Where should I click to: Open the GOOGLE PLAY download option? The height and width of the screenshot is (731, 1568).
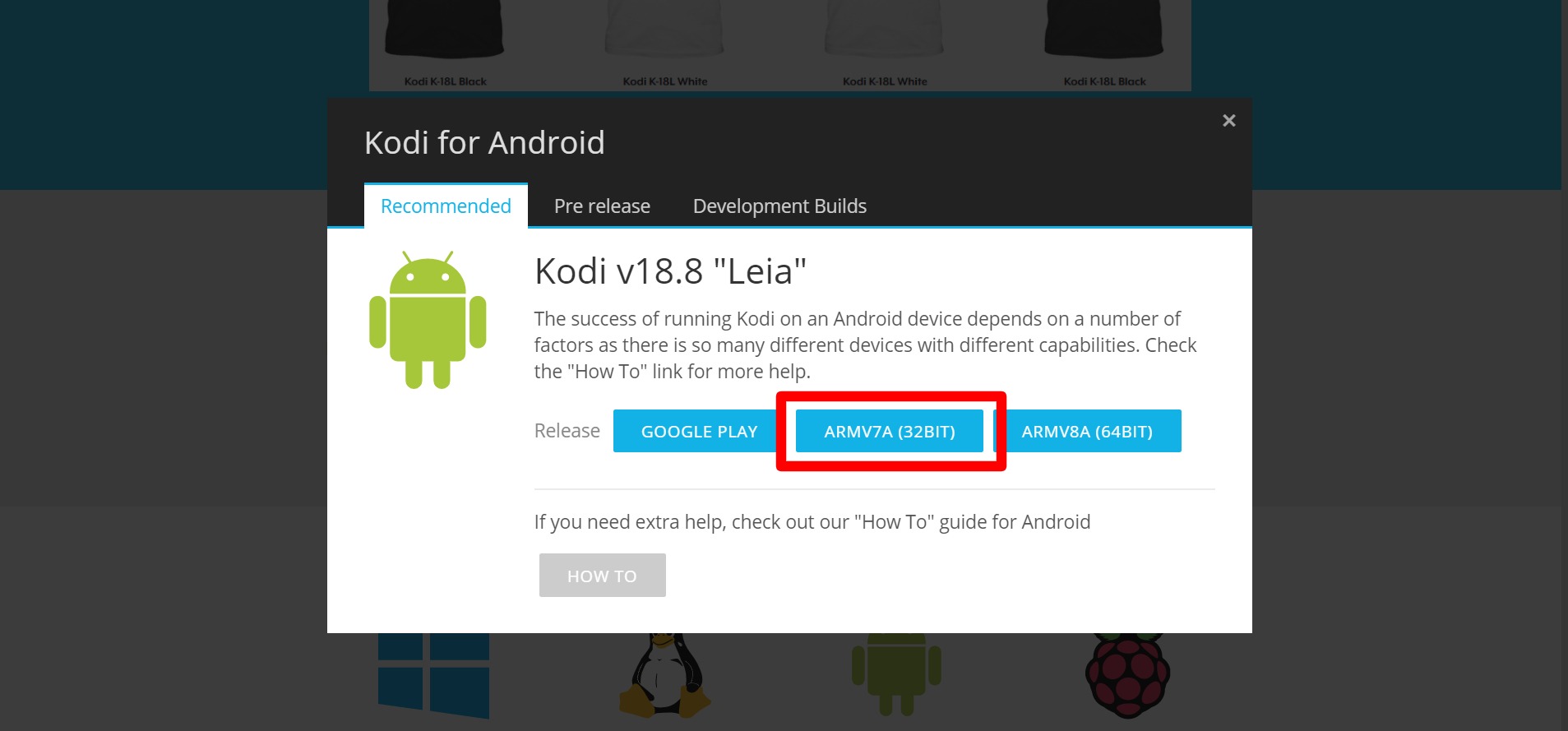tap(700, 431)
